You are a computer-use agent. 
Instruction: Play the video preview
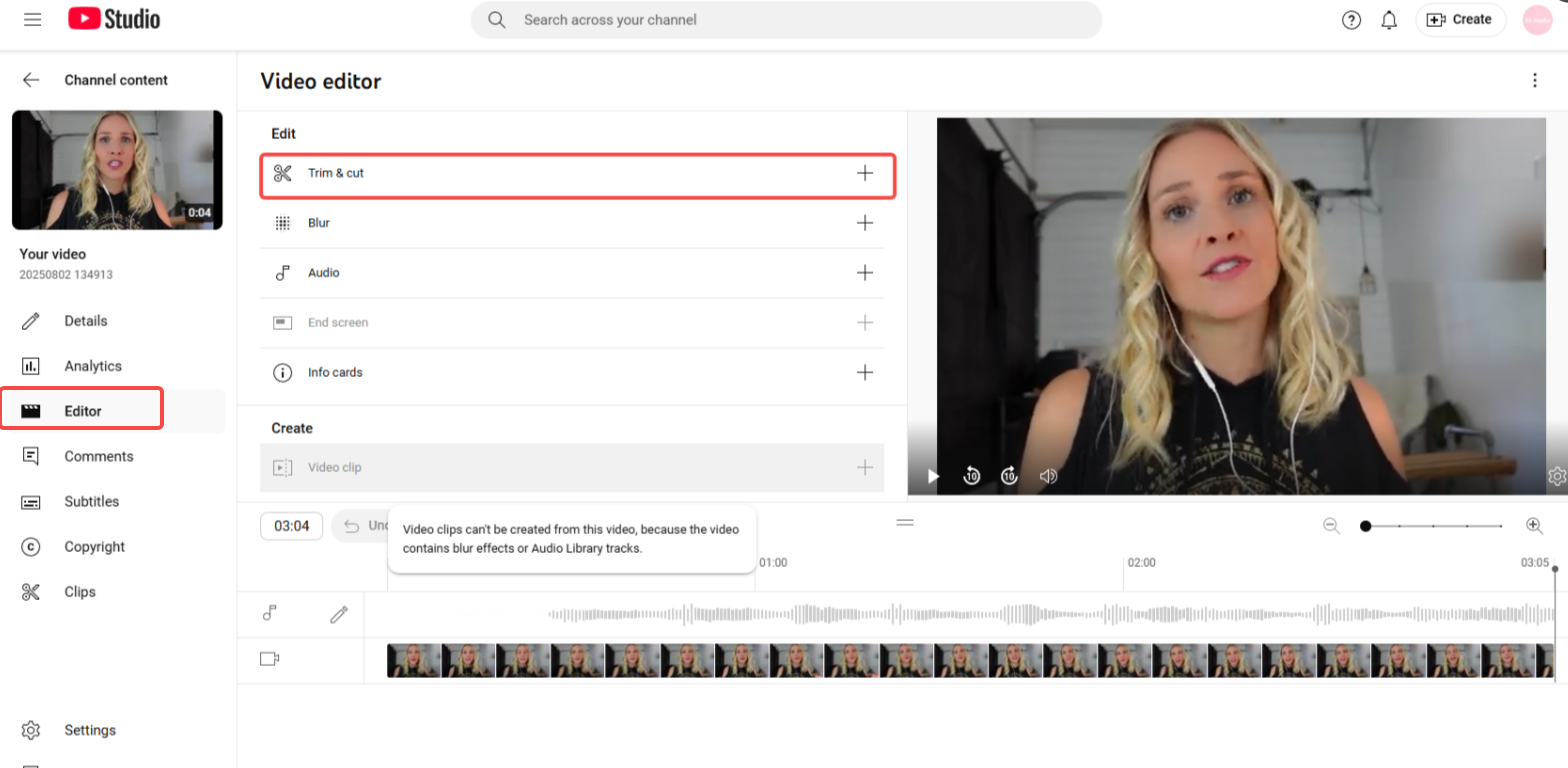pyautogui.click(x=933, y=476)
